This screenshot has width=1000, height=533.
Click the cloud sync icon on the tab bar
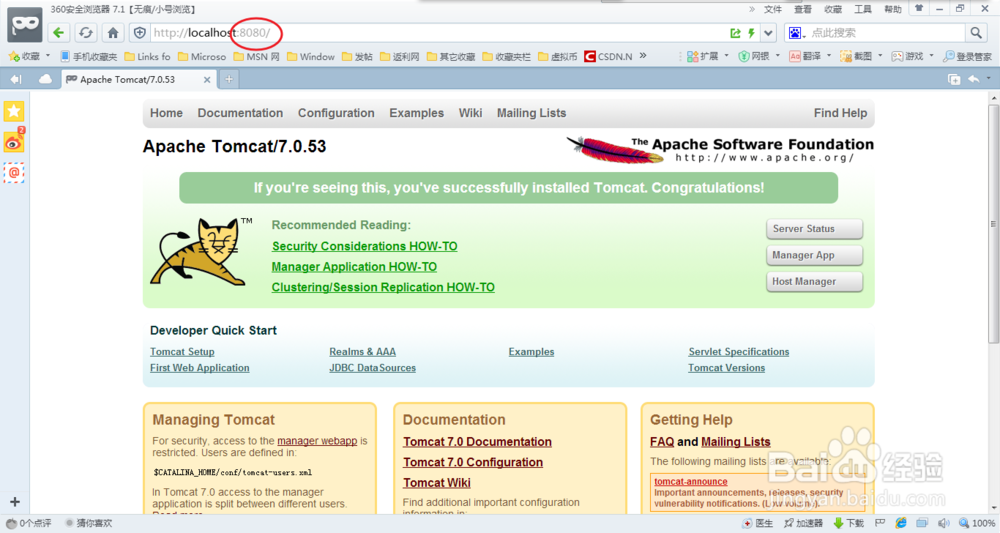point(45,79)
